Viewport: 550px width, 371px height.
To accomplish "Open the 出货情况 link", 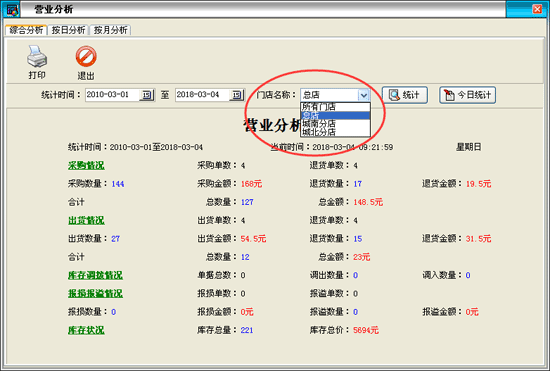I will (x=86, y=220).
